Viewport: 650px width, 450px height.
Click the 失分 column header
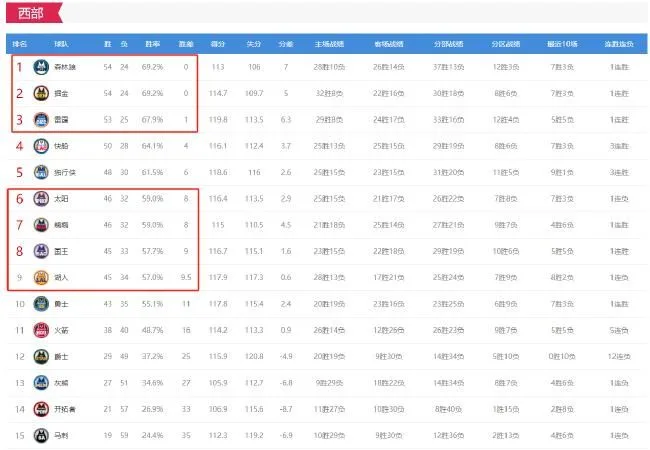[254, 44]
